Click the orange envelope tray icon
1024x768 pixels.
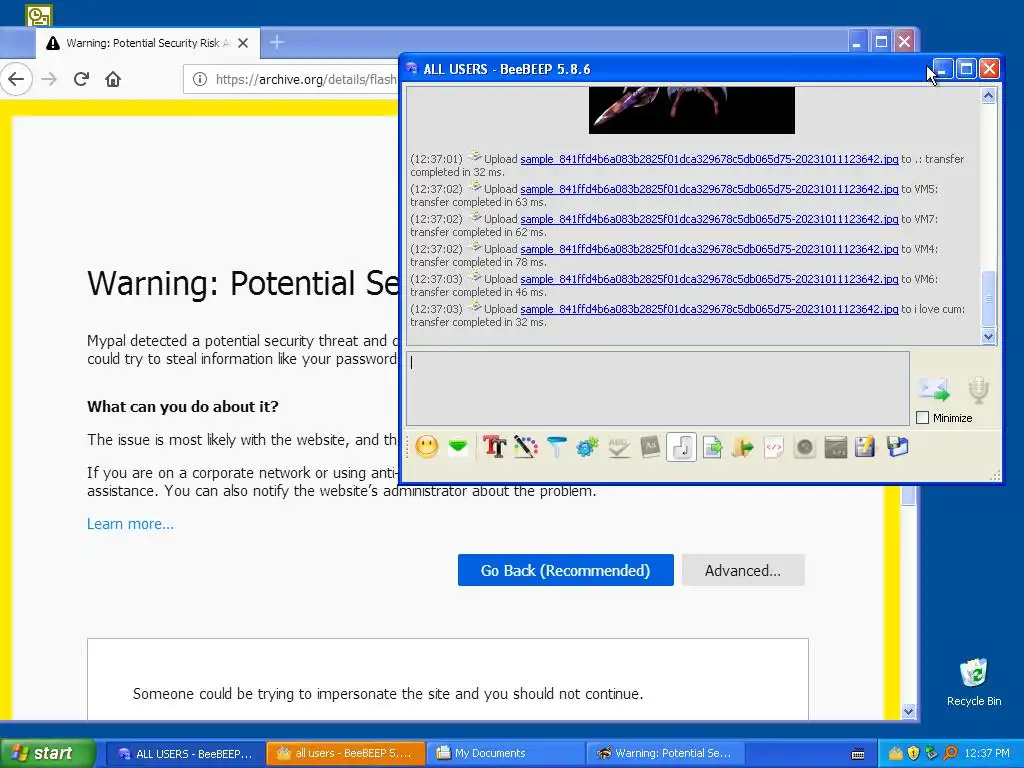[x=895, y=754]
